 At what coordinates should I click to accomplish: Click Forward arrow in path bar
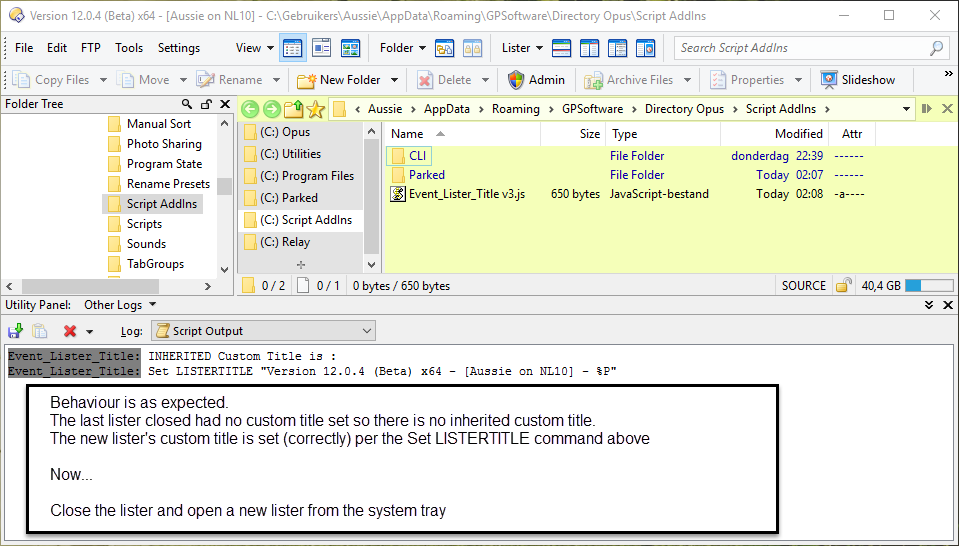point(272,109)
